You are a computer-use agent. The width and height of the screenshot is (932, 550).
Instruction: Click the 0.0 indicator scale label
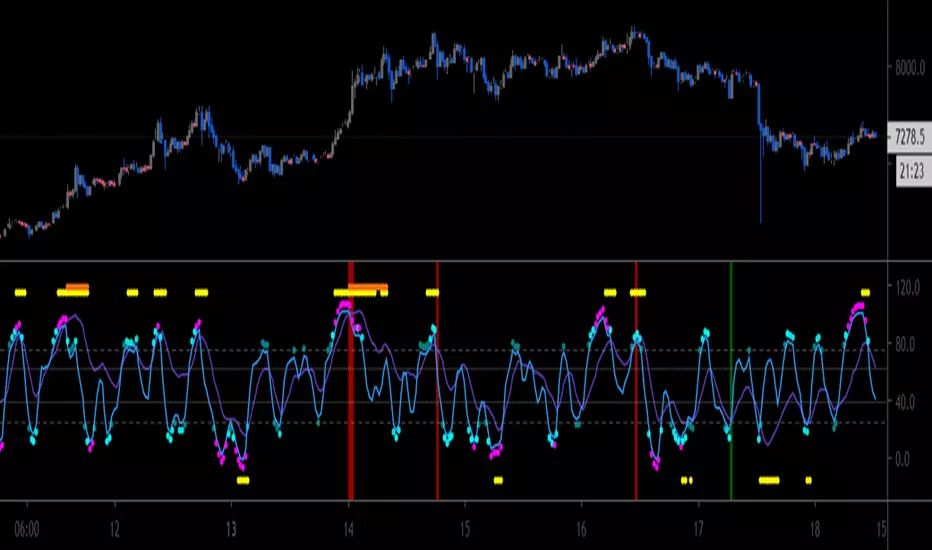tap(902, 459)
